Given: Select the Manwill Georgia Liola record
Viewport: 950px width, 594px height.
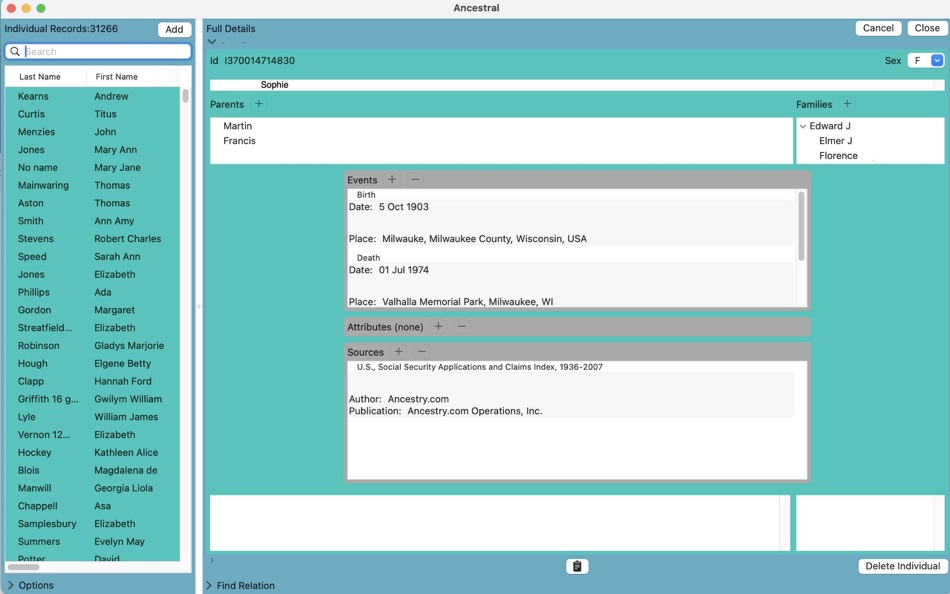Looking at the screenshot, I should tap(93, 488).
